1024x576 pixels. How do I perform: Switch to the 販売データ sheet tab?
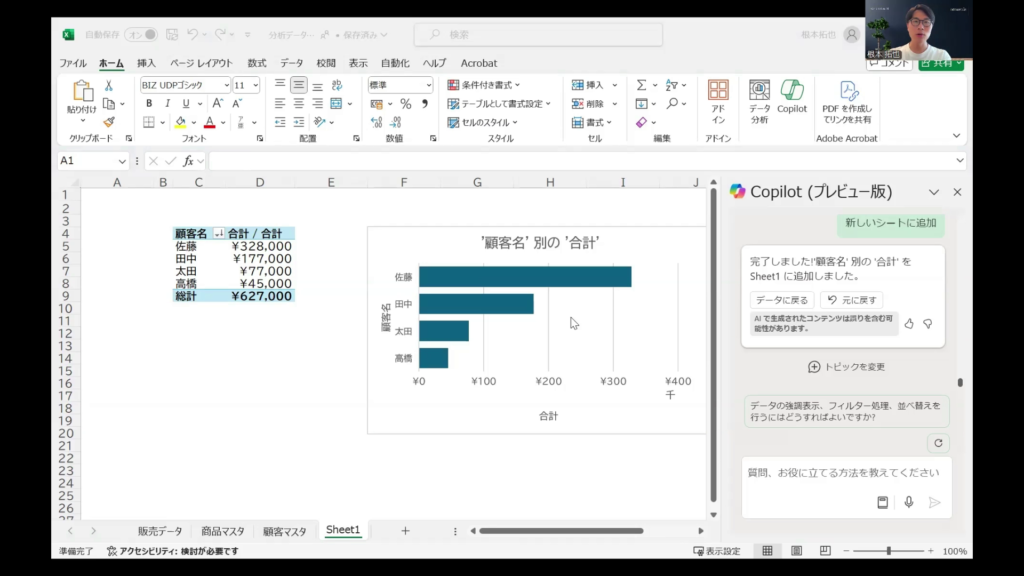(x=160, y=531)
